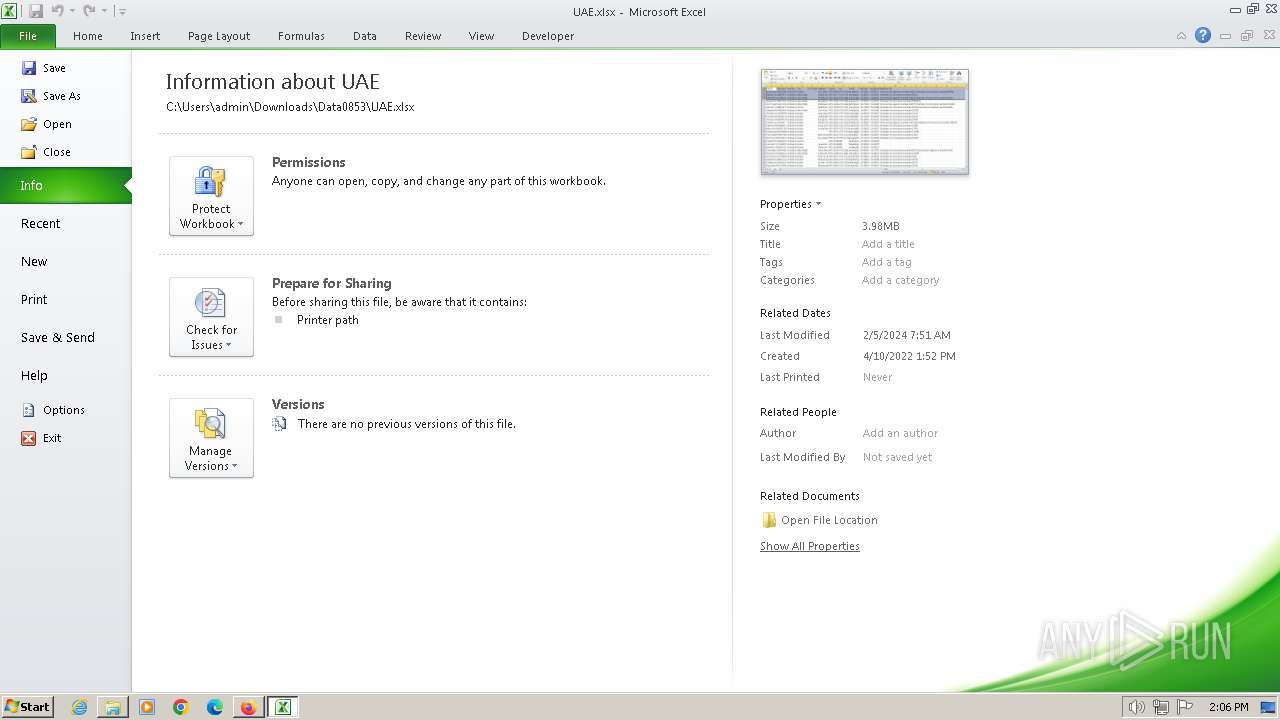Click the Created date 4/10/2022 value
This screenshot has width=1280, height=720.
tap(909, 356)
